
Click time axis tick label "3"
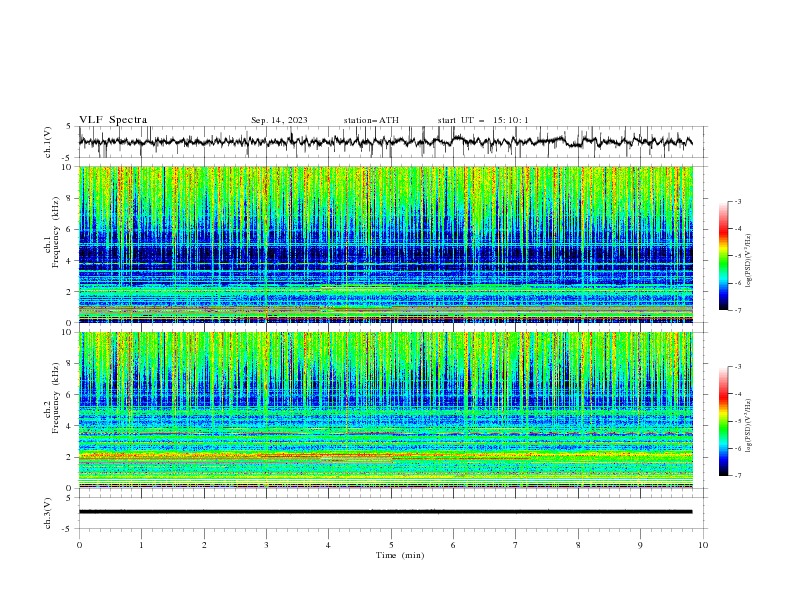[266, 545]
